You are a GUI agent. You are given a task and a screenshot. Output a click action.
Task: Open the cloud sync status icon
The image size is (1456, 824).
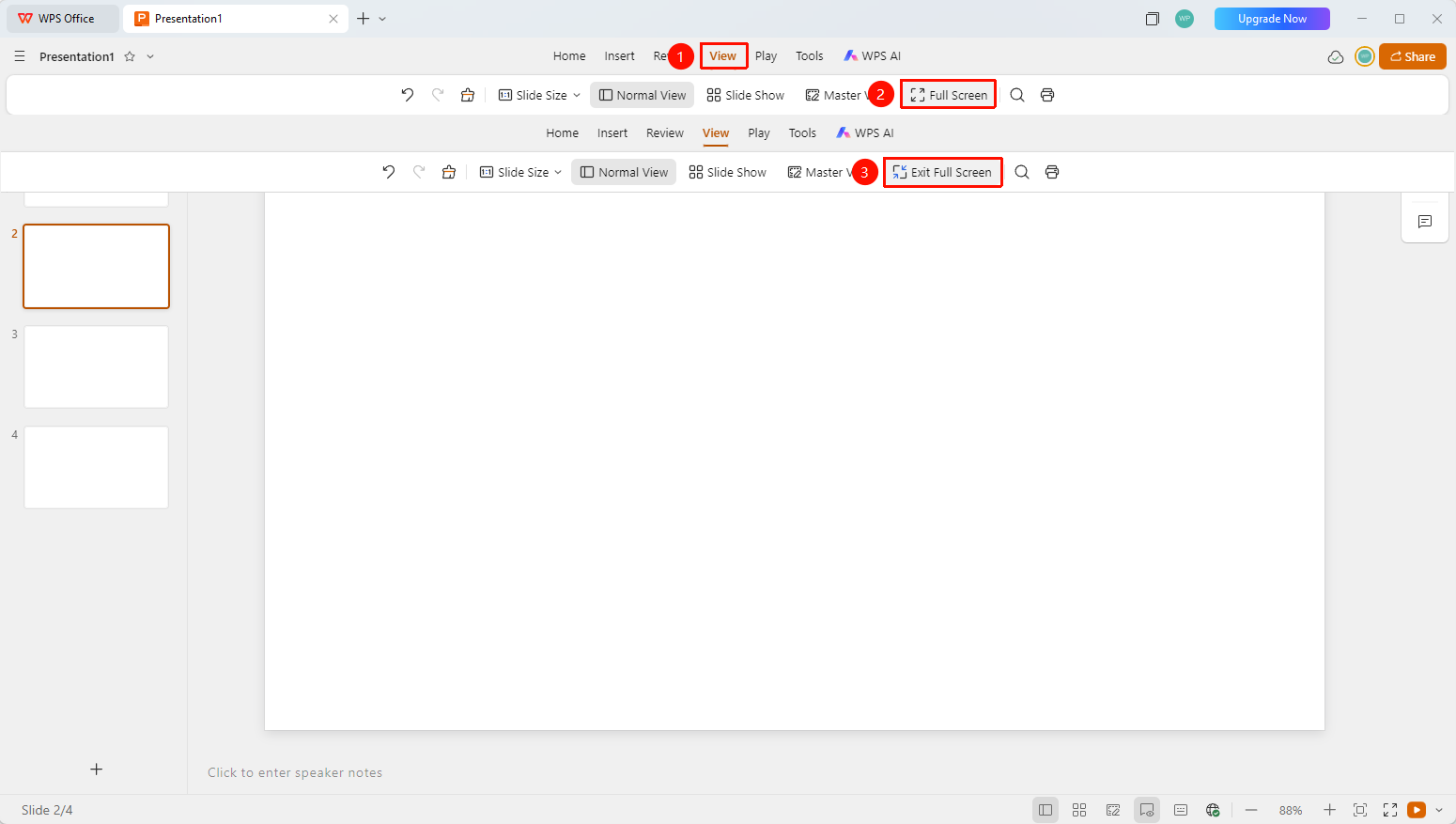tap(1336, 56)
